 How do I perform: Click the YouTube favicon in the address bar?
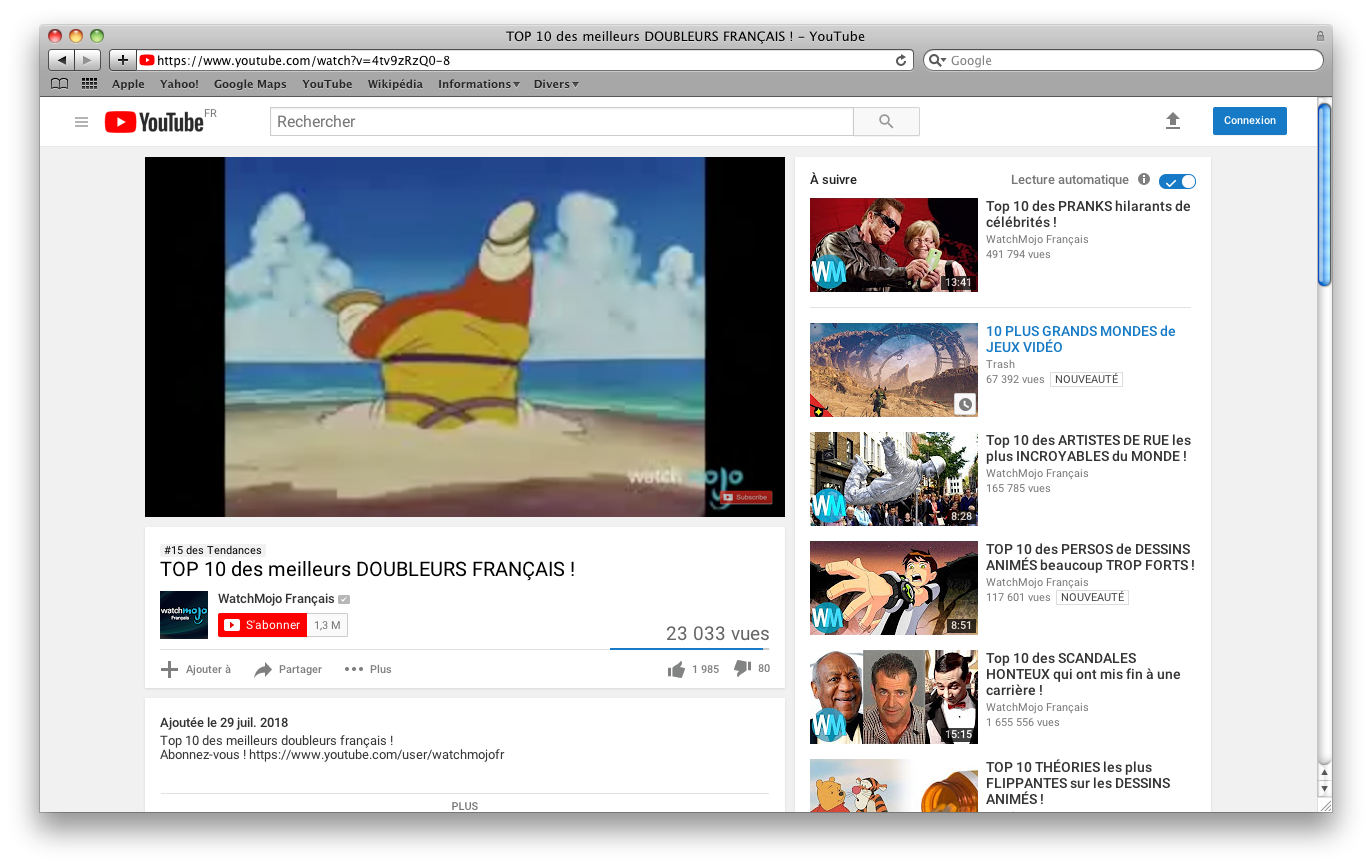point(147,60)
